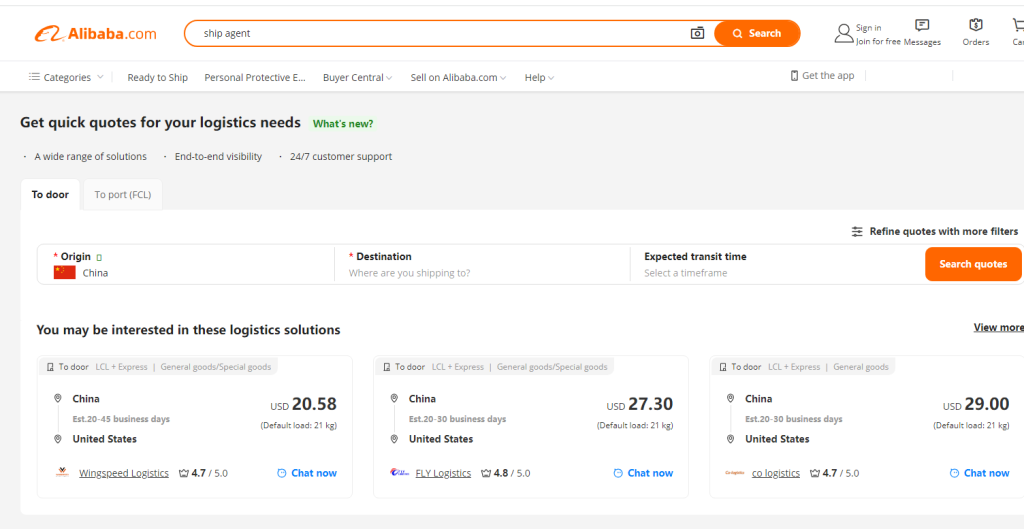
Task: Click the Wingspeed Logistics company logo
Action: point(62,473)
